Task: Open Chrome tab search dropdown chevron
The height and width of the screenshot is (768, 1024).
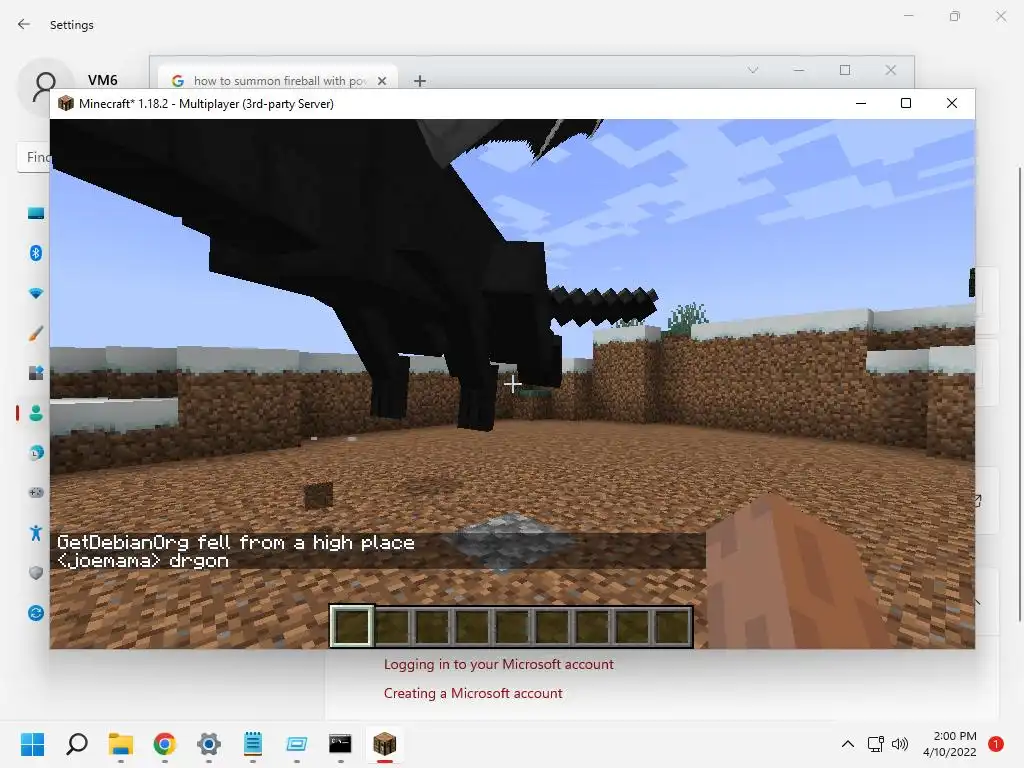Action: point(753,70)
